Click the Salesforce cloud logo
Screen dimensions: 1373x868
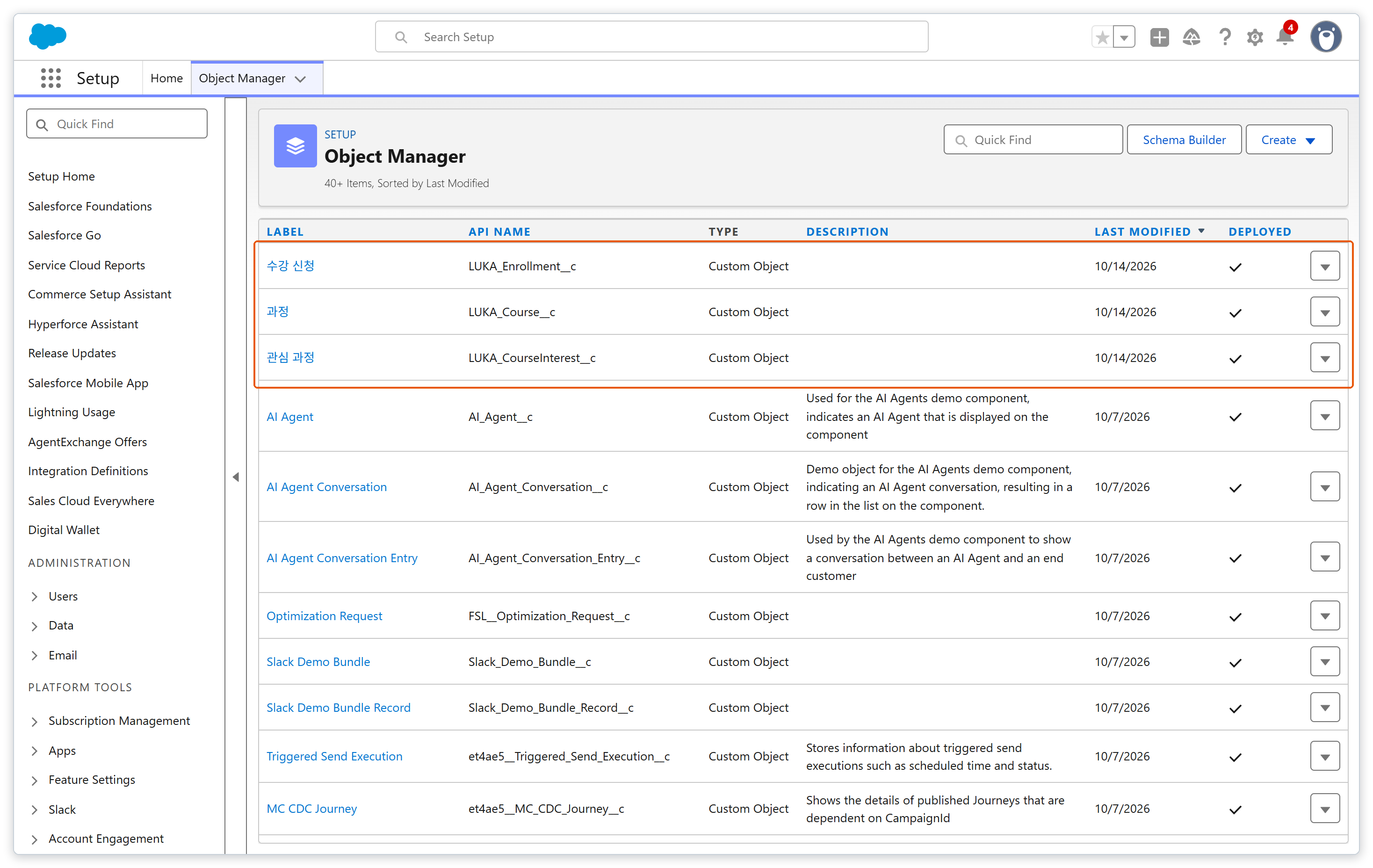click(x=47, y=36)
